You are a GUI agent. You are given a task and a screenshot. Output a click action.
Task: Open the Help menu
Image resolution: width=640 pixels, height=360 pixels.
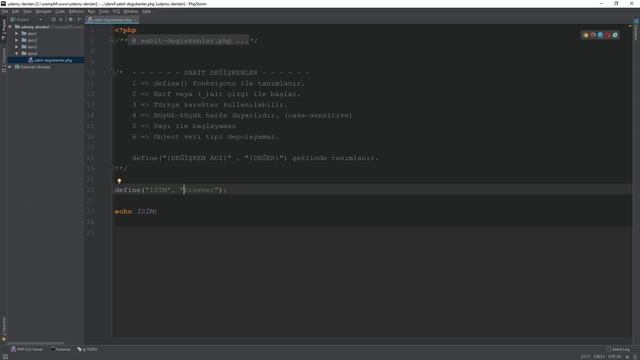click(x=147, y=12)
